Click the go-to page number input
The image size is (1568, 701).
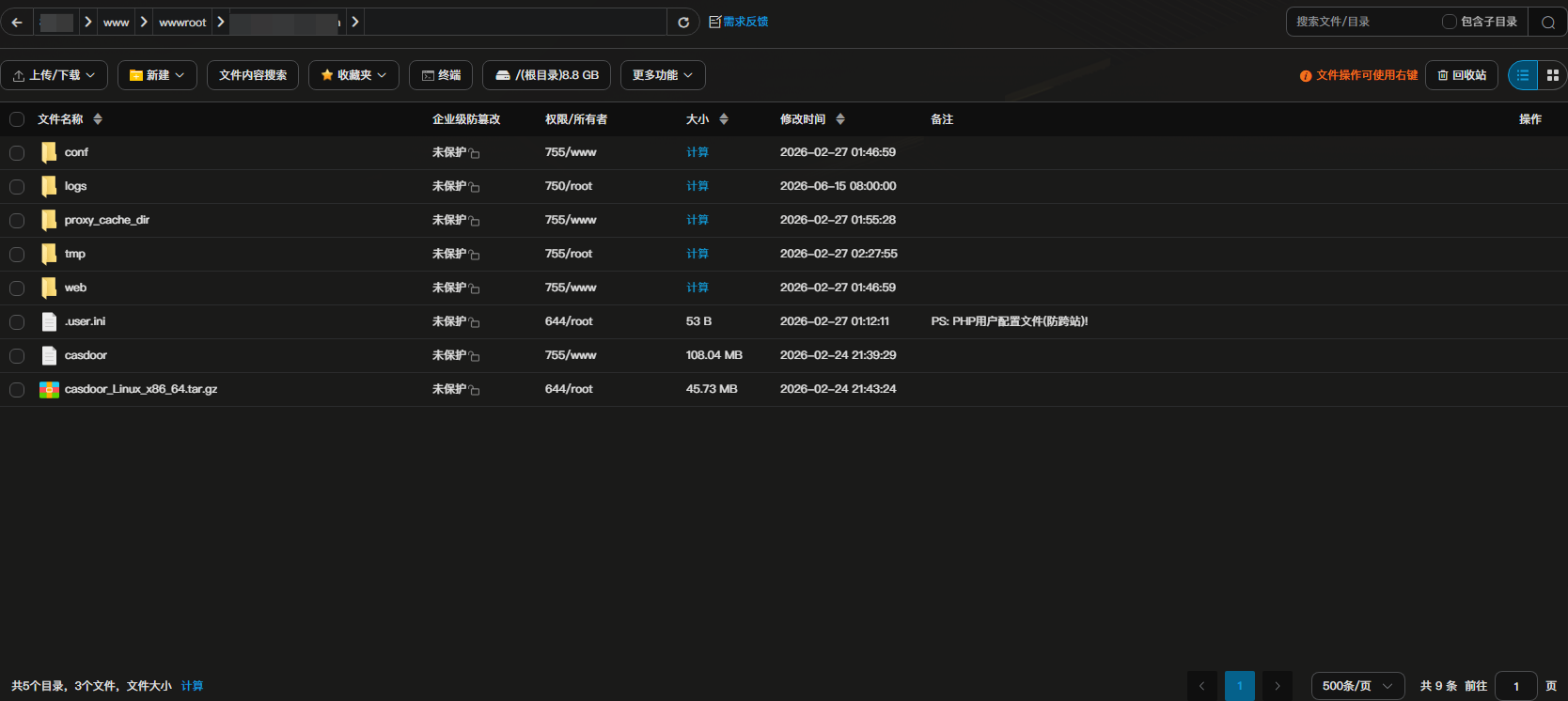point(1515,686)
